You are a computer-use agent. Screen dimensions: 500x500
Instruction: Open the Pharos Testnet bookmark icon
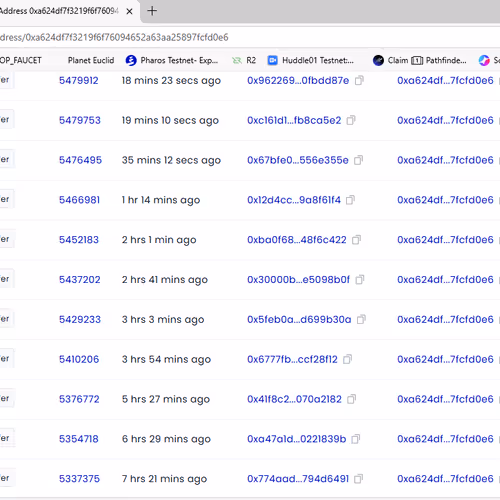pyautogui.click(x=131, y=60)
